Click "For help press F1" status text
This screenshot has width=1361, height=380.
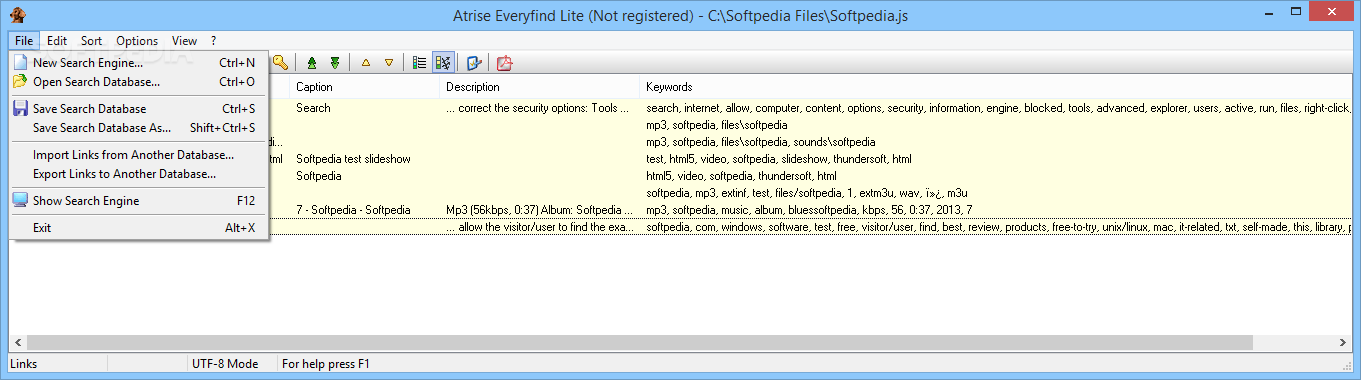[x=326, y=364]
